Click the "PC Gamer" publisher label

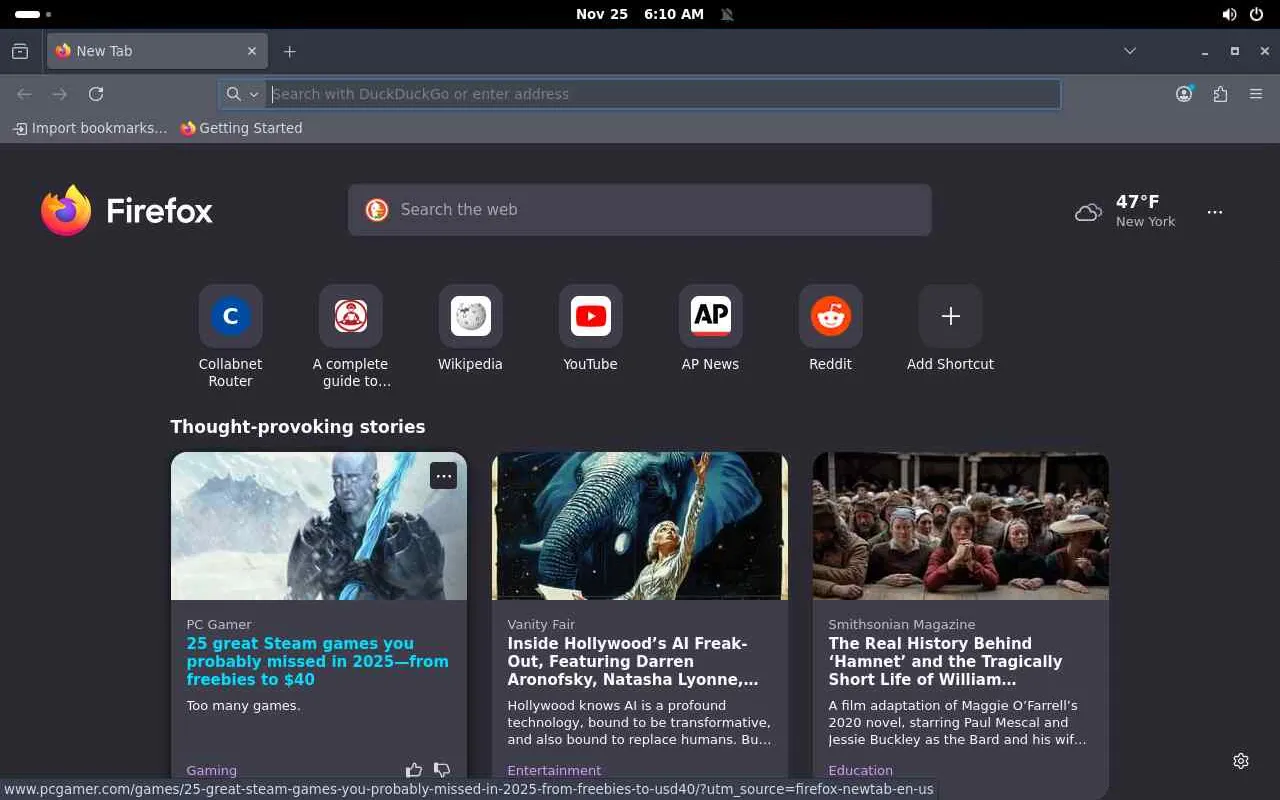coord(219,625)
